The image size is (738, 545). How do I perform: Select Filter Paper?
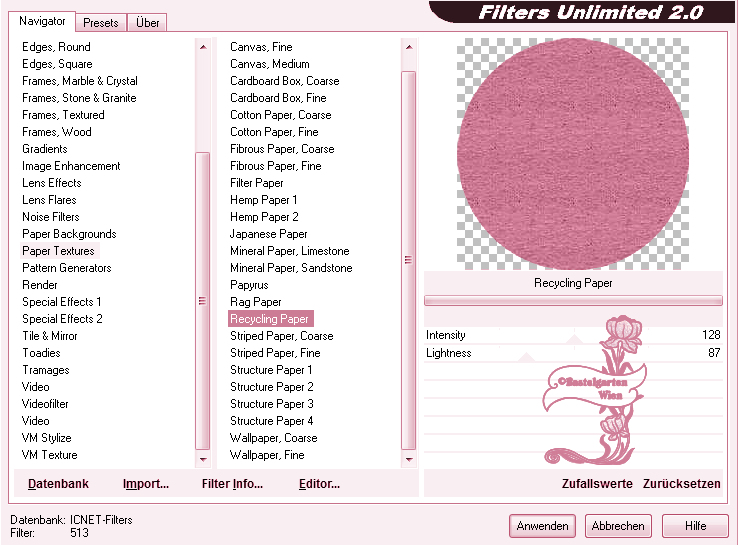(257, 183)
